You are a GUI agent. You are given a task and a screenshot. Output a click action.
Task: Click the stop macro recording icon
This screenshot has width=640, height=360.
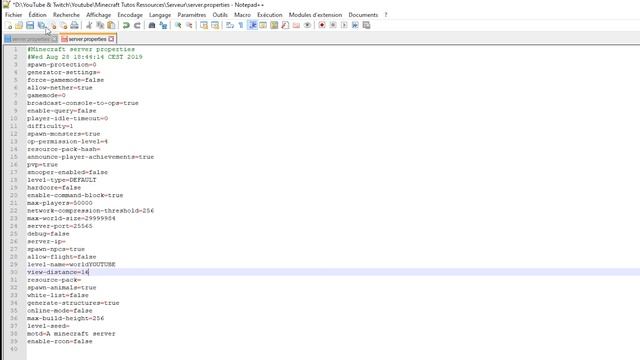point(333,25)
